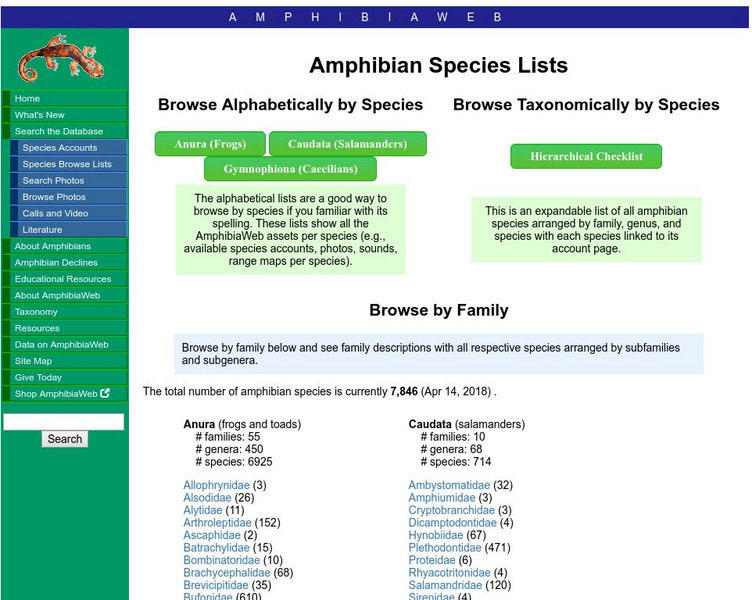Open the Rhyacotritonidae family link
This screenshot has width=752, height=600.
coord(449,572)
